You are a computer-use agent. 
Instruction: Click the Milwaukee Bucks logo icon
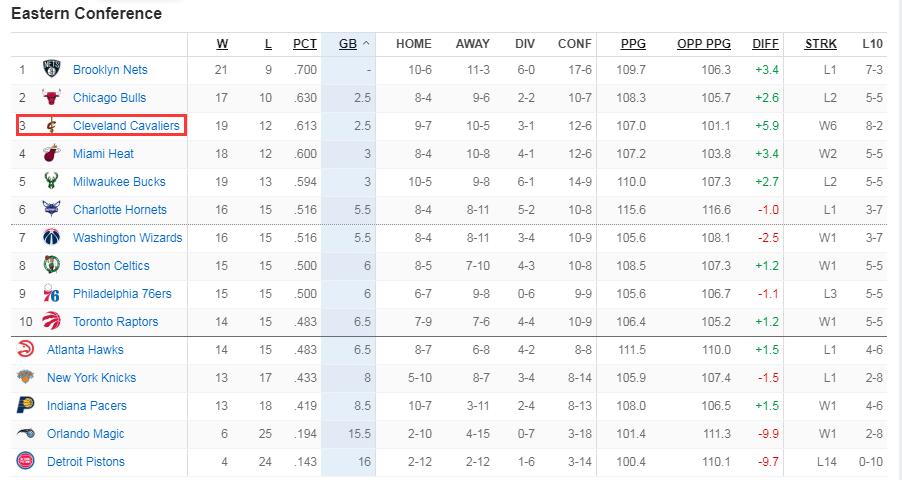tap(52, 182)
